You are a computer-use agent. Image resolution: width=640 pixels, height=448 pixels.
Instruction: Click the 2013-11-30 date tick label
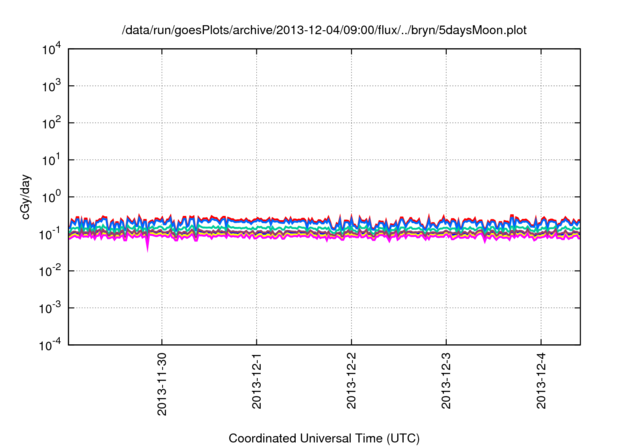[162, 384]
